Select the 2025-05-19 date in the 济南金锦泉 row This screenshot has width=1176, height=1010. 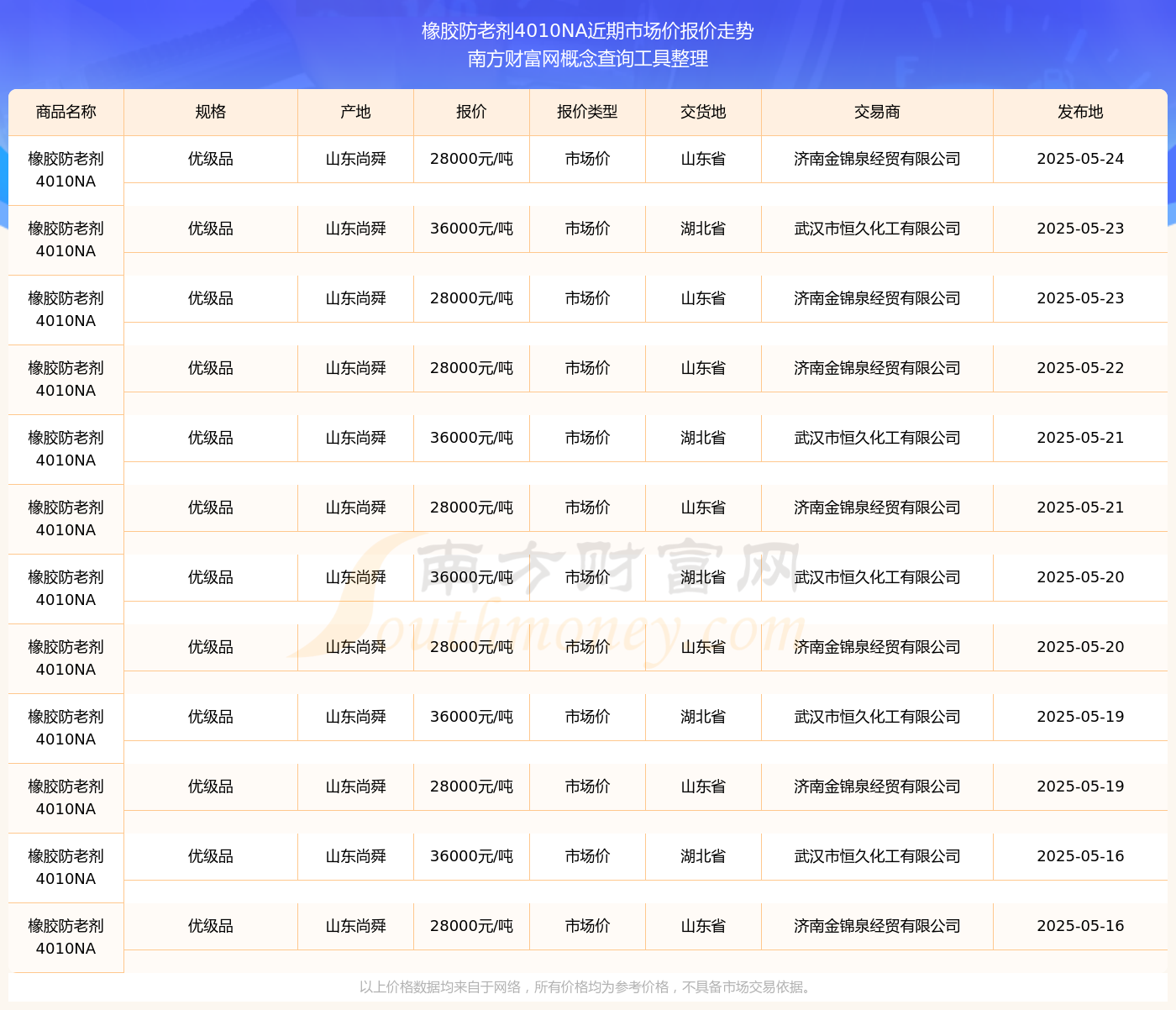(x=1080, y=786)
